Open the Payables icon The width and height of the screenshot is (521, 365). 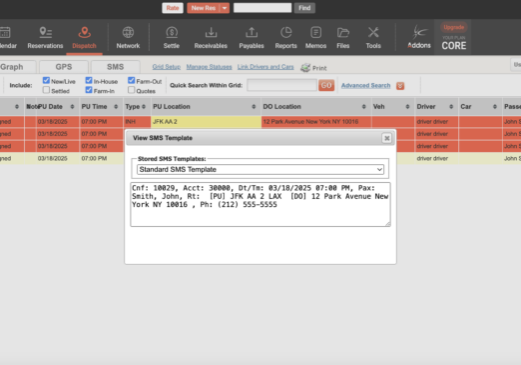pyautogui.click(x=252, y=32)
